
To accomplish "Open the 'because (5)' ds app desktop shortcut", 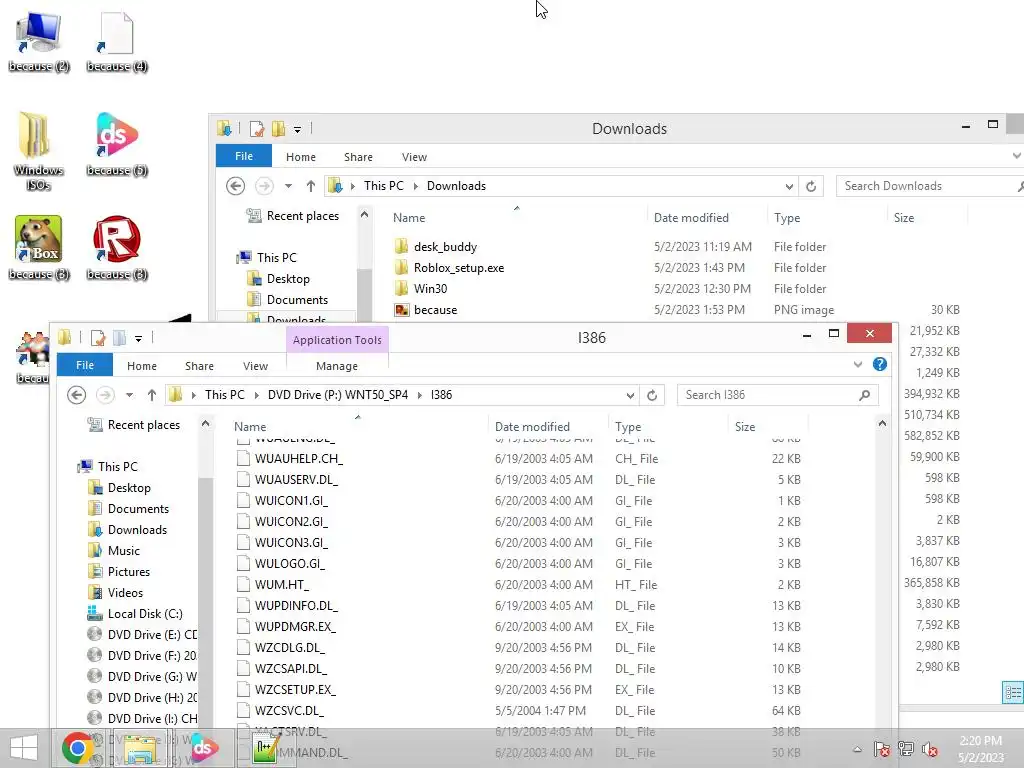I will pos(117,145).
